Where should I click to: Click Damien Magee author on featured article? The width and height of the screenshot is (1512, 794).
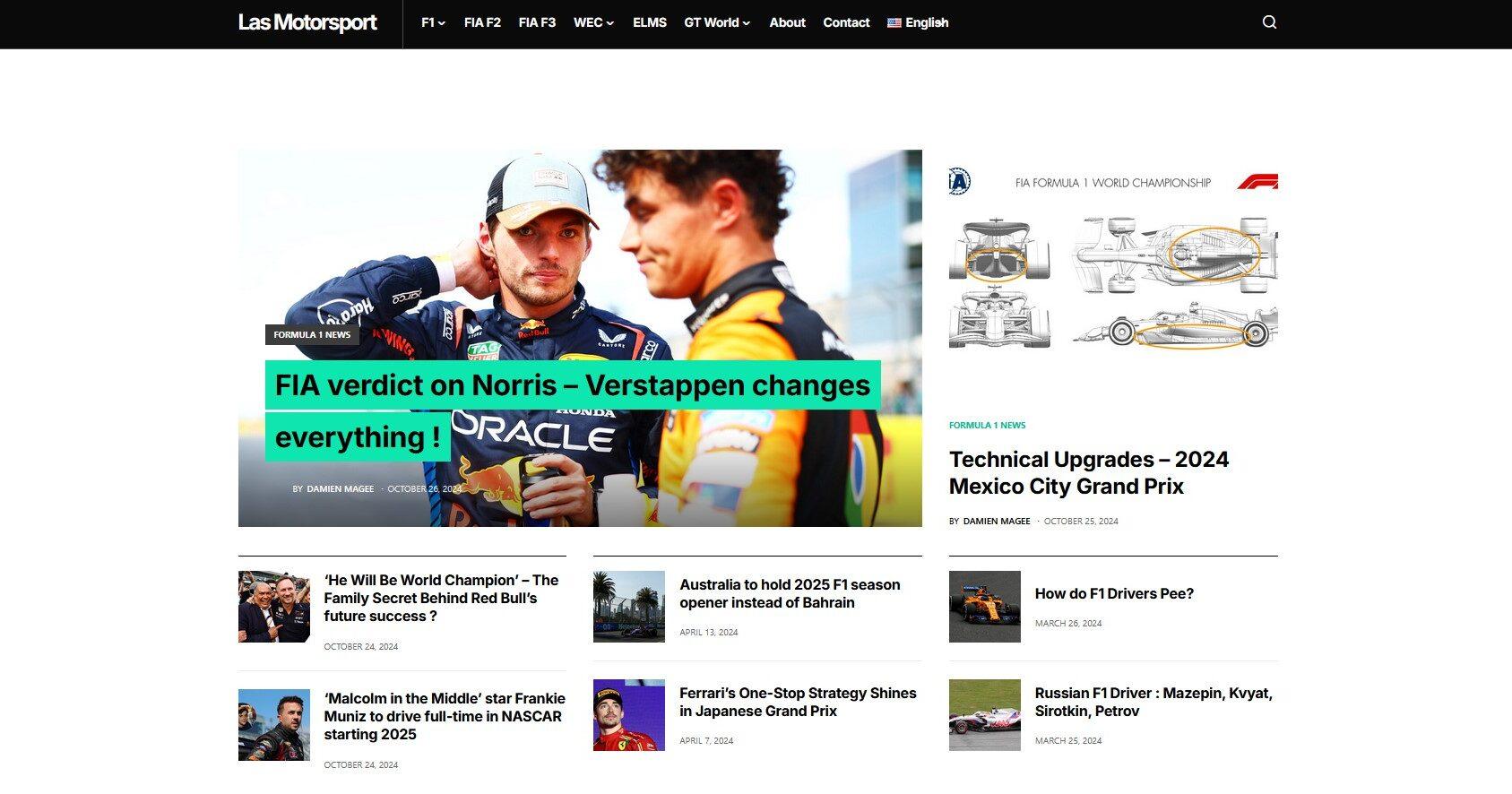pos(340,489)
